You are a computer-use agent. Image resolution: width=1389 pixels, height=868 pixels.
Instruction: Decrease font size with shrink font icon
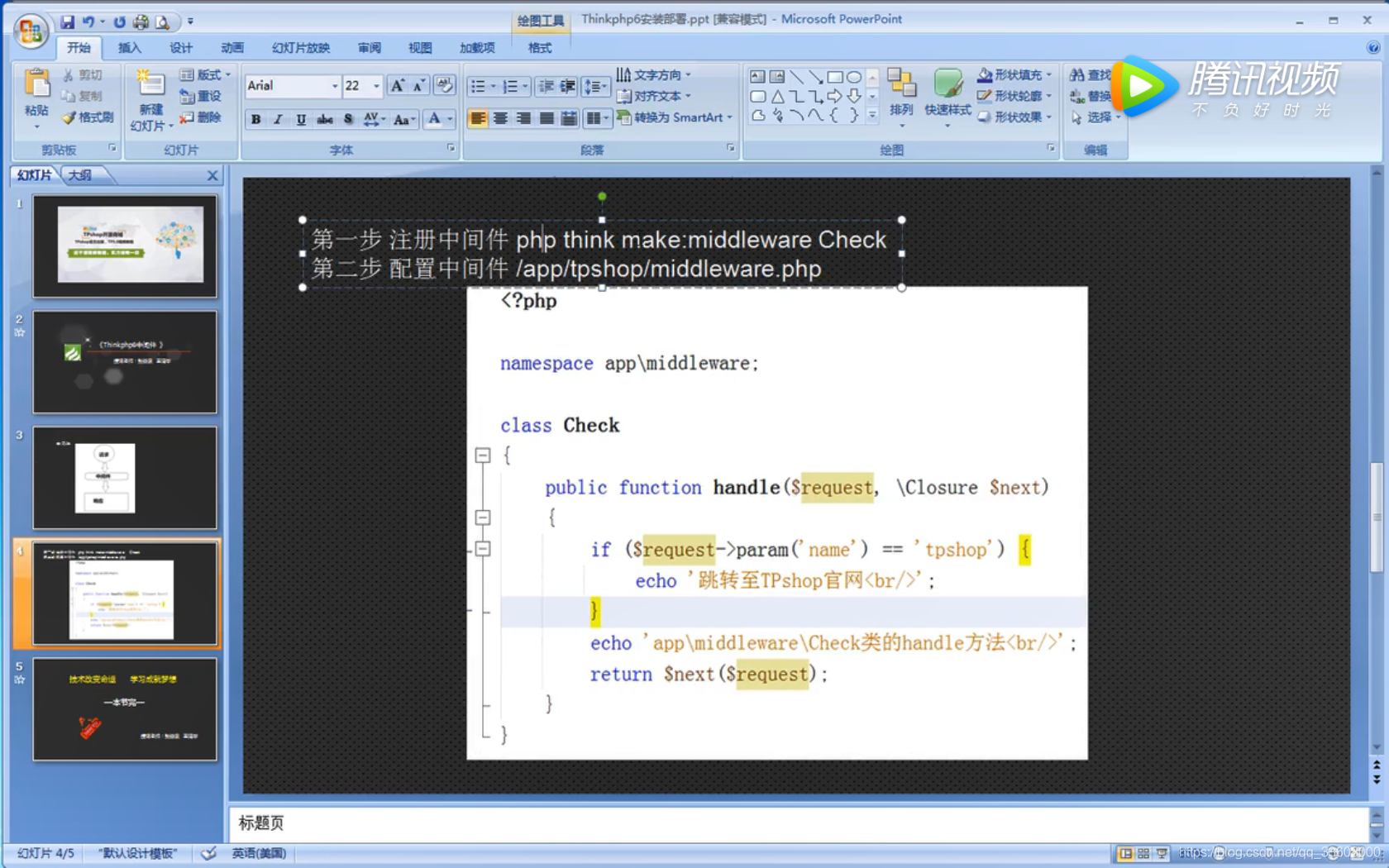(x=418, y=85)
